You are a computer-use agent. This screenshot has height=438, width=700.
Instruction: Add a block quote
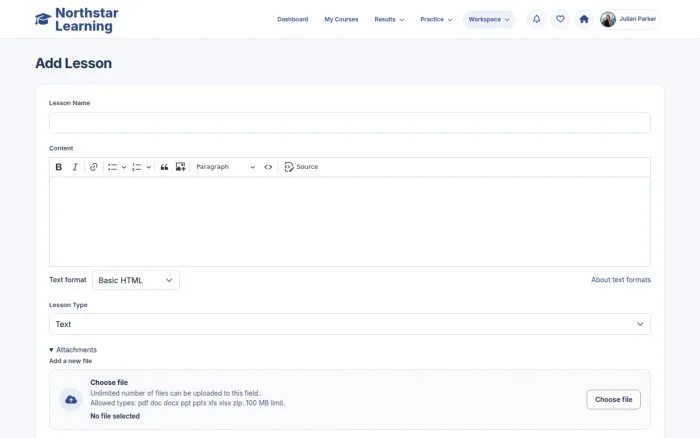click(164, 167)
